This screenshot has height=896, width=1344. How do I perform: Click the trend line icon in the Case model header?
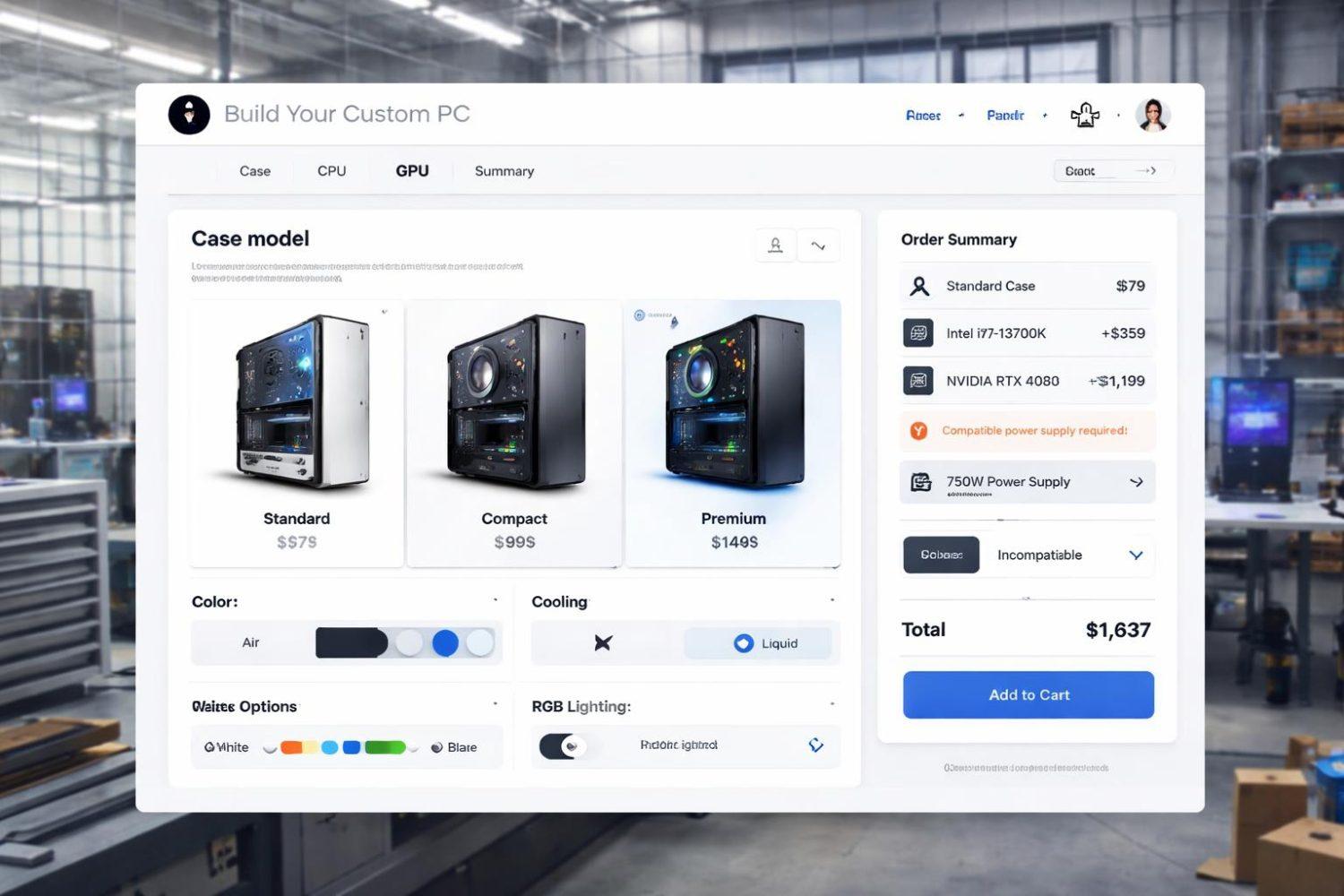tap(818, 246)
